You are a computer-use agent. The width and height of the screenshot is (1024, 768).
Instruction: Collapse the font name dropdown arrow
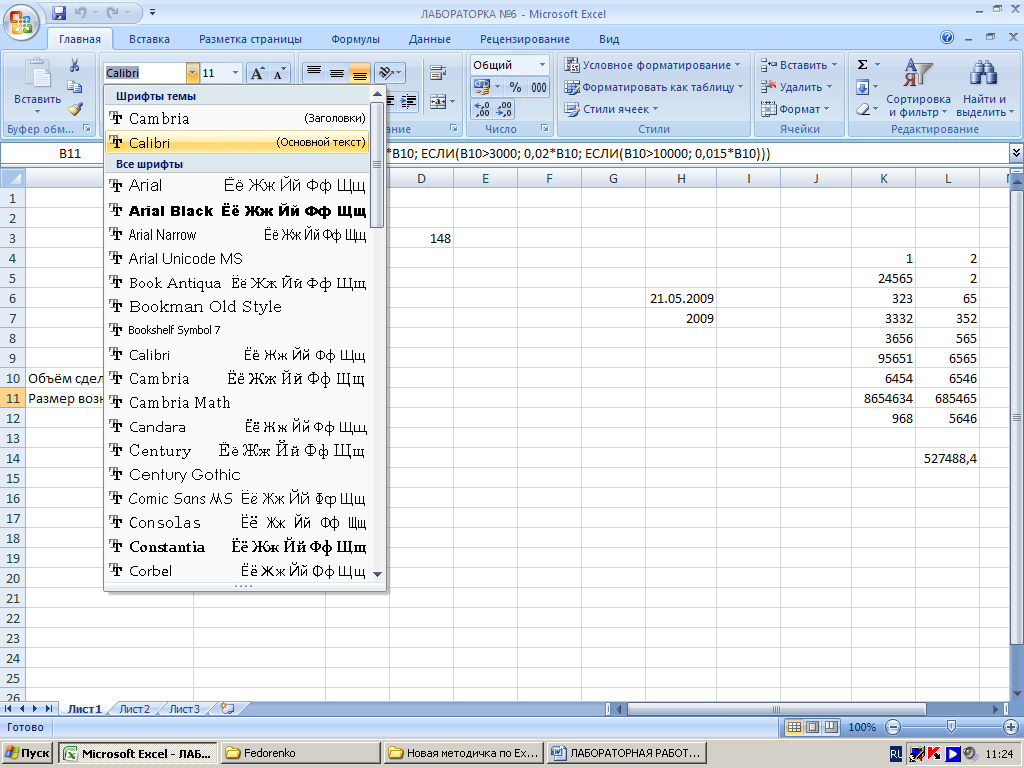tap(192, 73)
